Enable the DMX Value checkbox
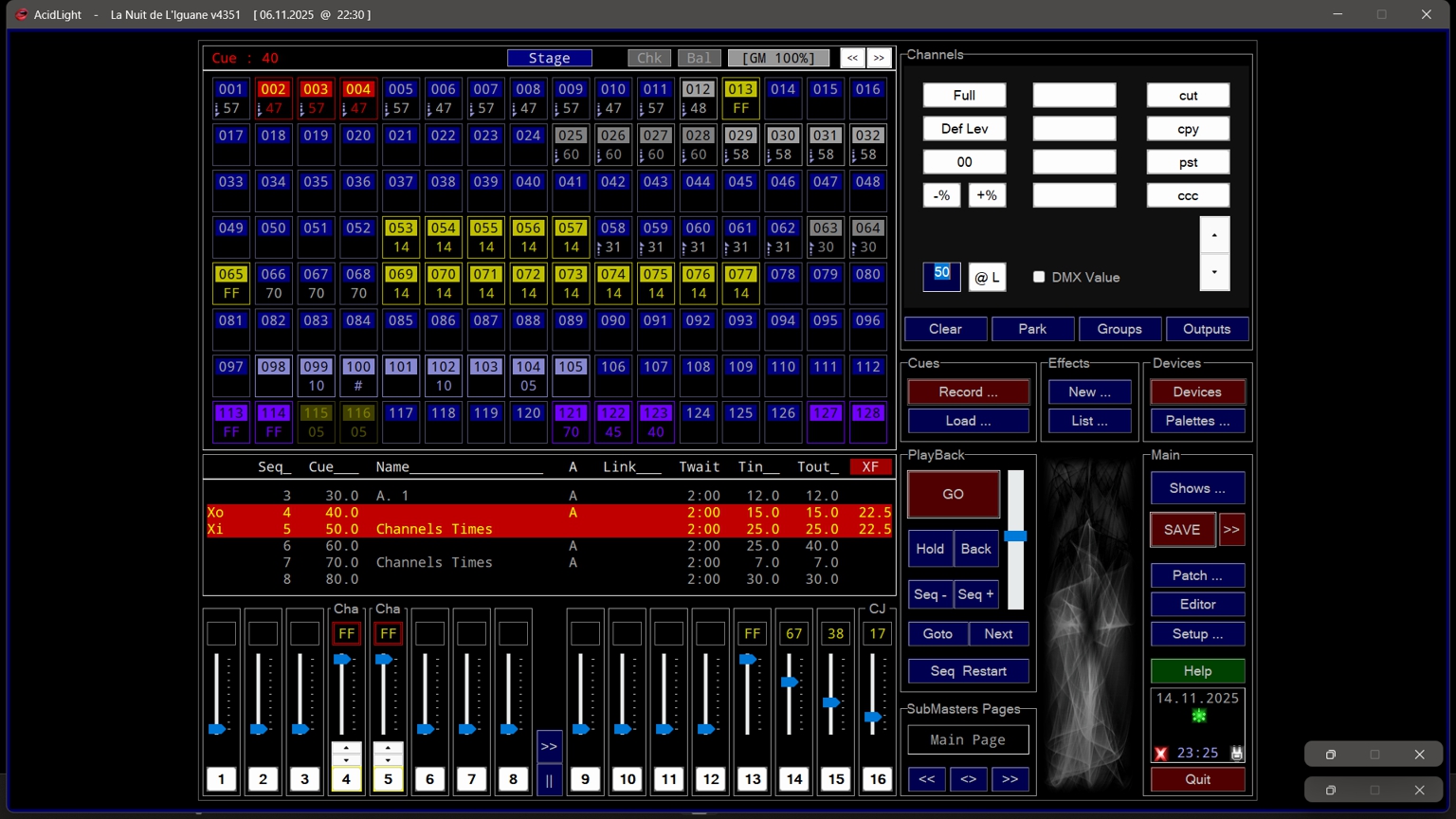 (x=1039, y=277)
